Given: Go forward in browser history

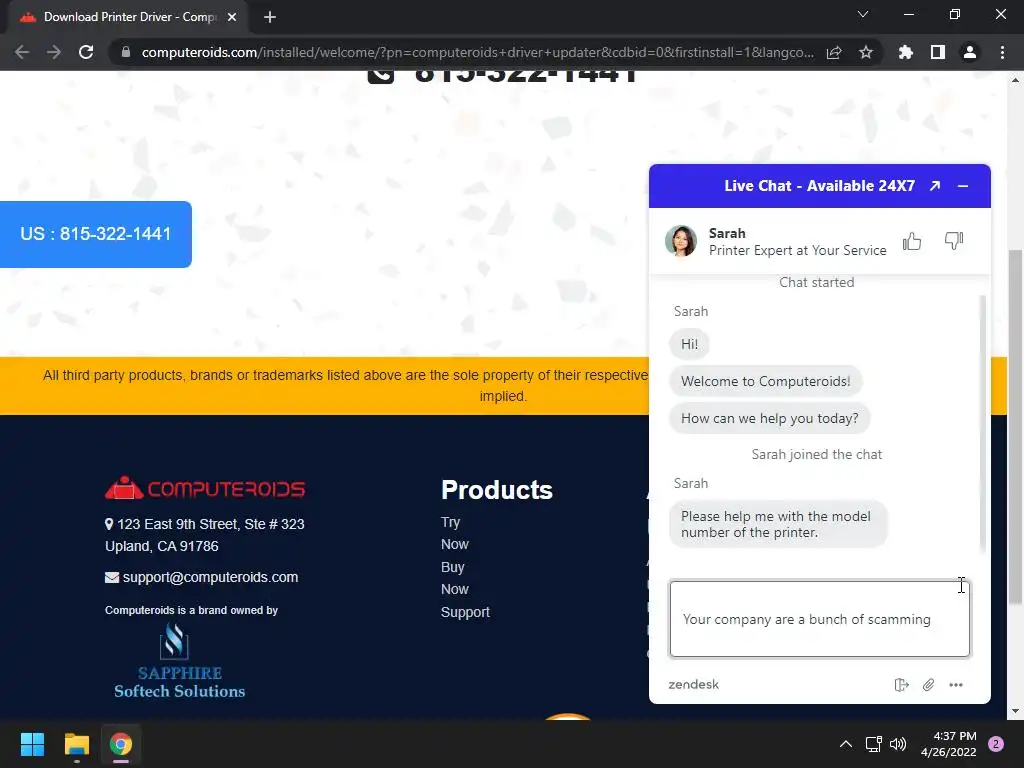Looking at the screenshot, I should (x=54, y=52).
